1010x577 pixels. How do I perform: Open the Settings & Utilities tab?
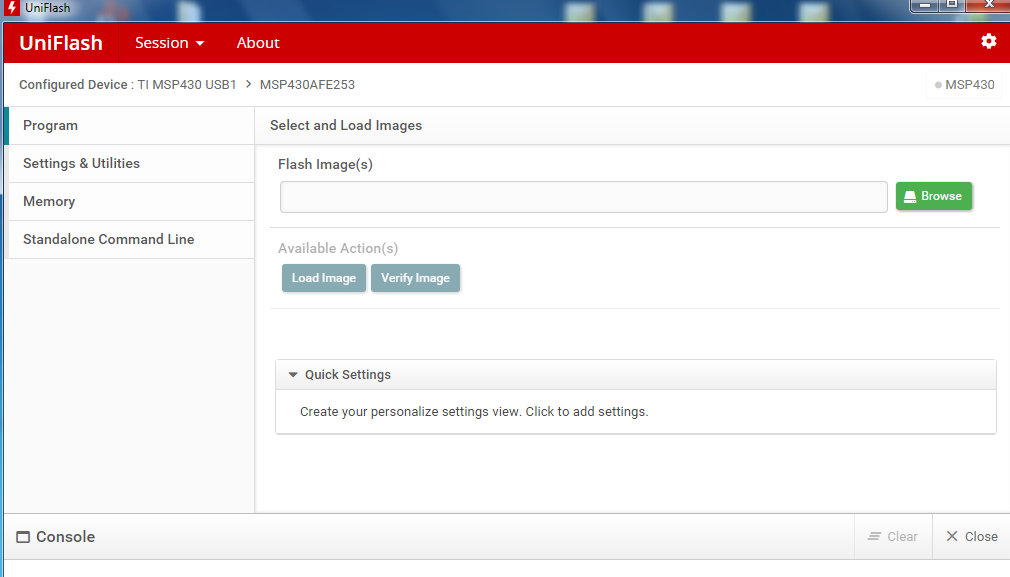(131, 164)
